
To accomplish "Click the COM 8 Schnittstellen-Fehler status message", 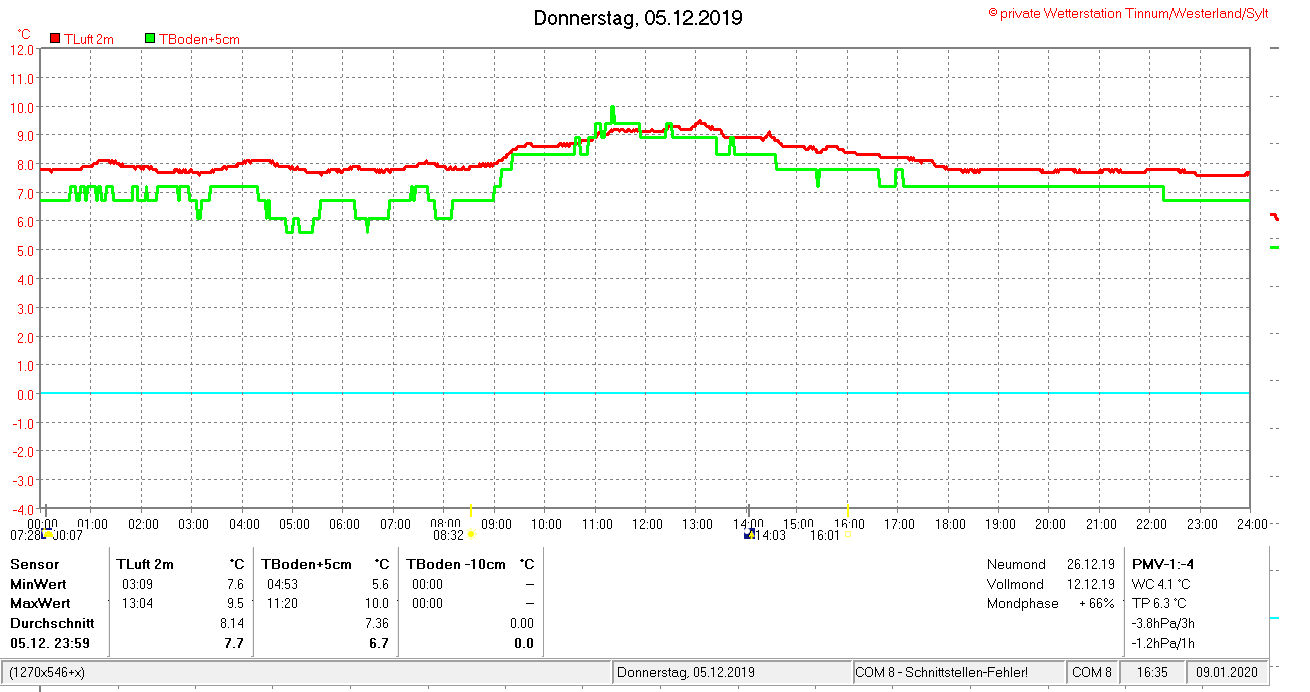I will [x=941, y=672].
